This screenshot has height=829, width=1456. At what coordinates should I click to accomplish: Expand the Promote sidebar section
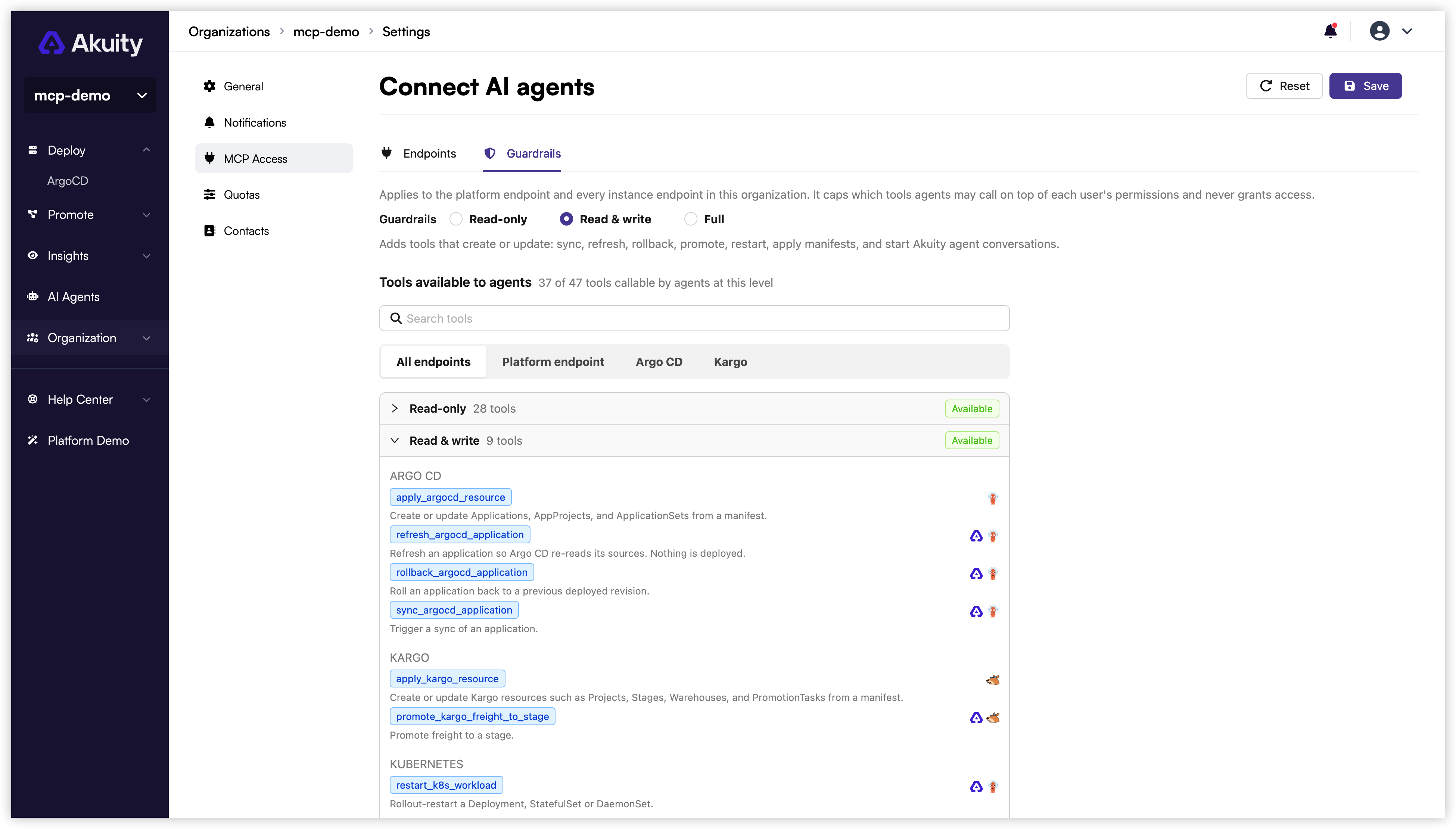point(90,215)
